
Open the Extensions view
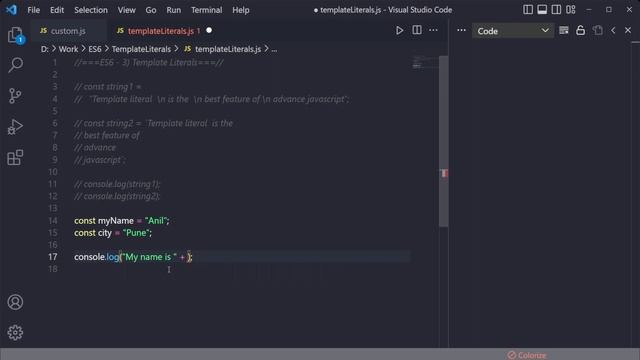[x=16, y=158]
